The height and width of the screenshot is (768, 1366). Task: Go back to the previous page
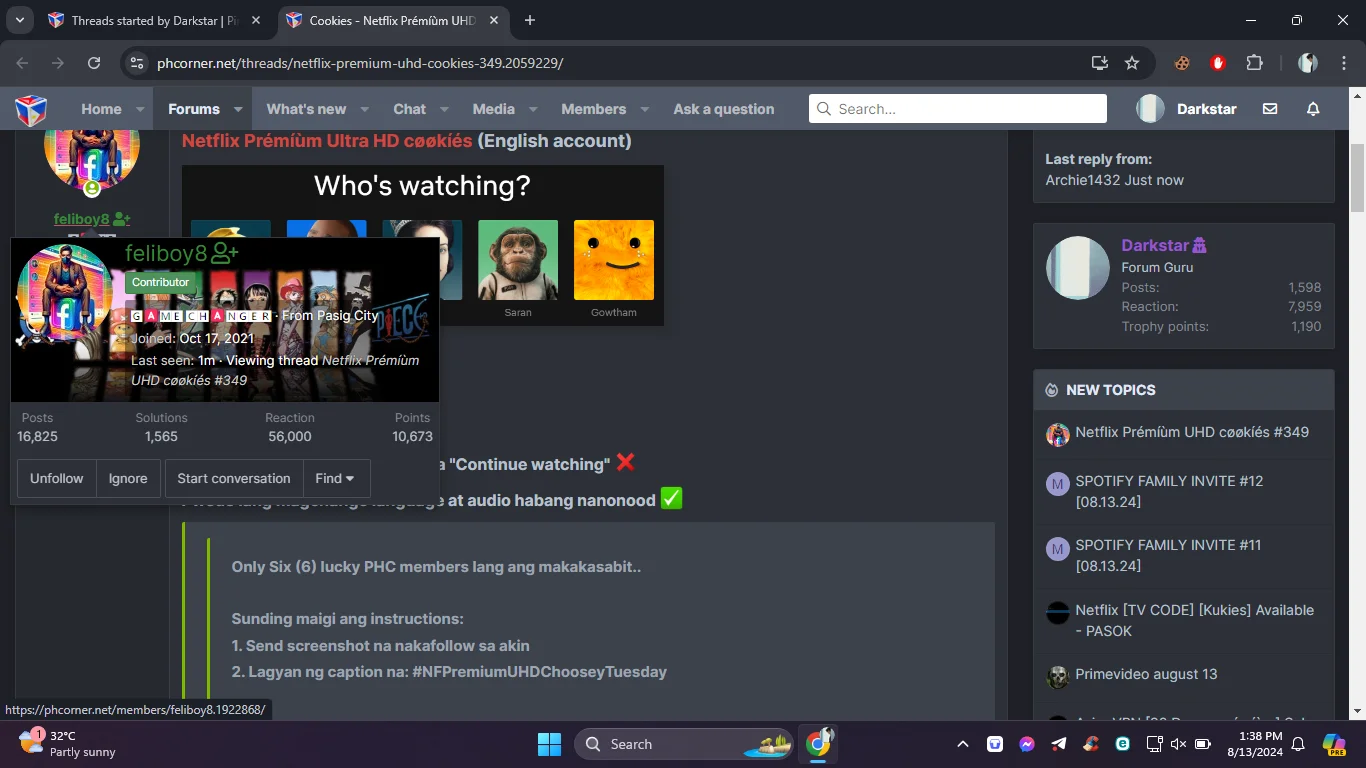coord(23,63)
